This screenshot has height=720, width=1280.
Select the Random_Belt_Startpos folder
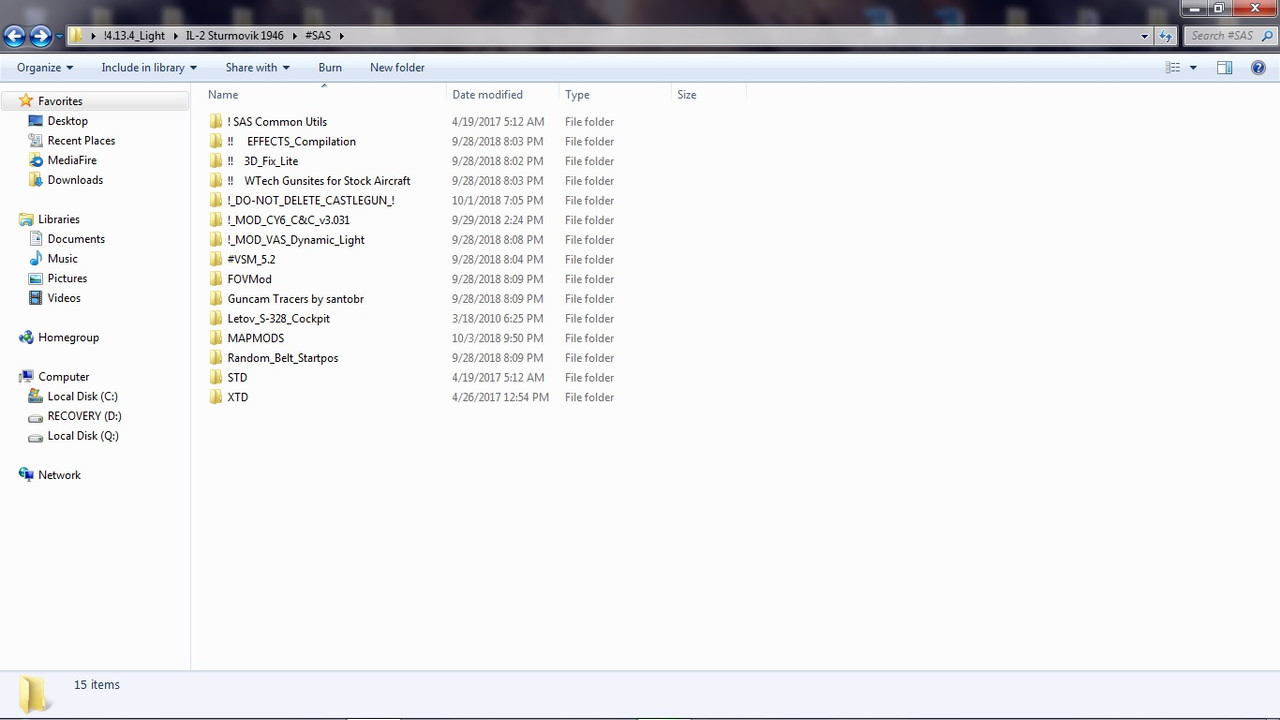(282, 358)
